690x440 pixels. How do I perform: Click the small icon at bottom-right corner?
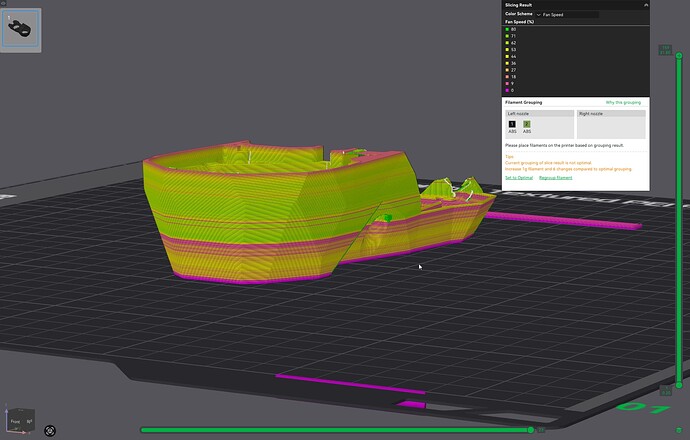pyautogui.click(x=679, y=430)
